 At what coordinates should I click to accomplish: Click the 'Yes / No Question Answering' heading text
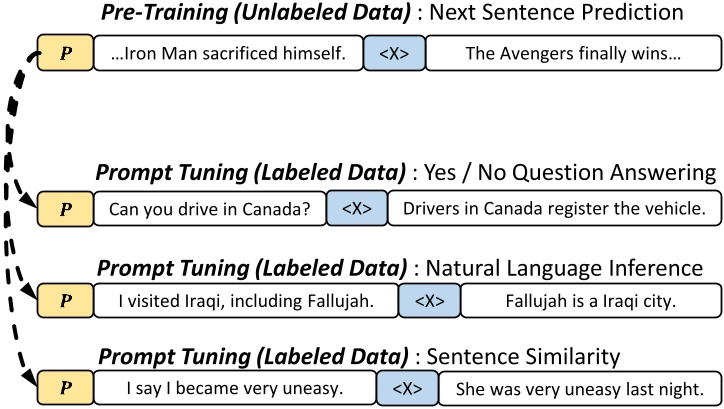click(571, 171)
